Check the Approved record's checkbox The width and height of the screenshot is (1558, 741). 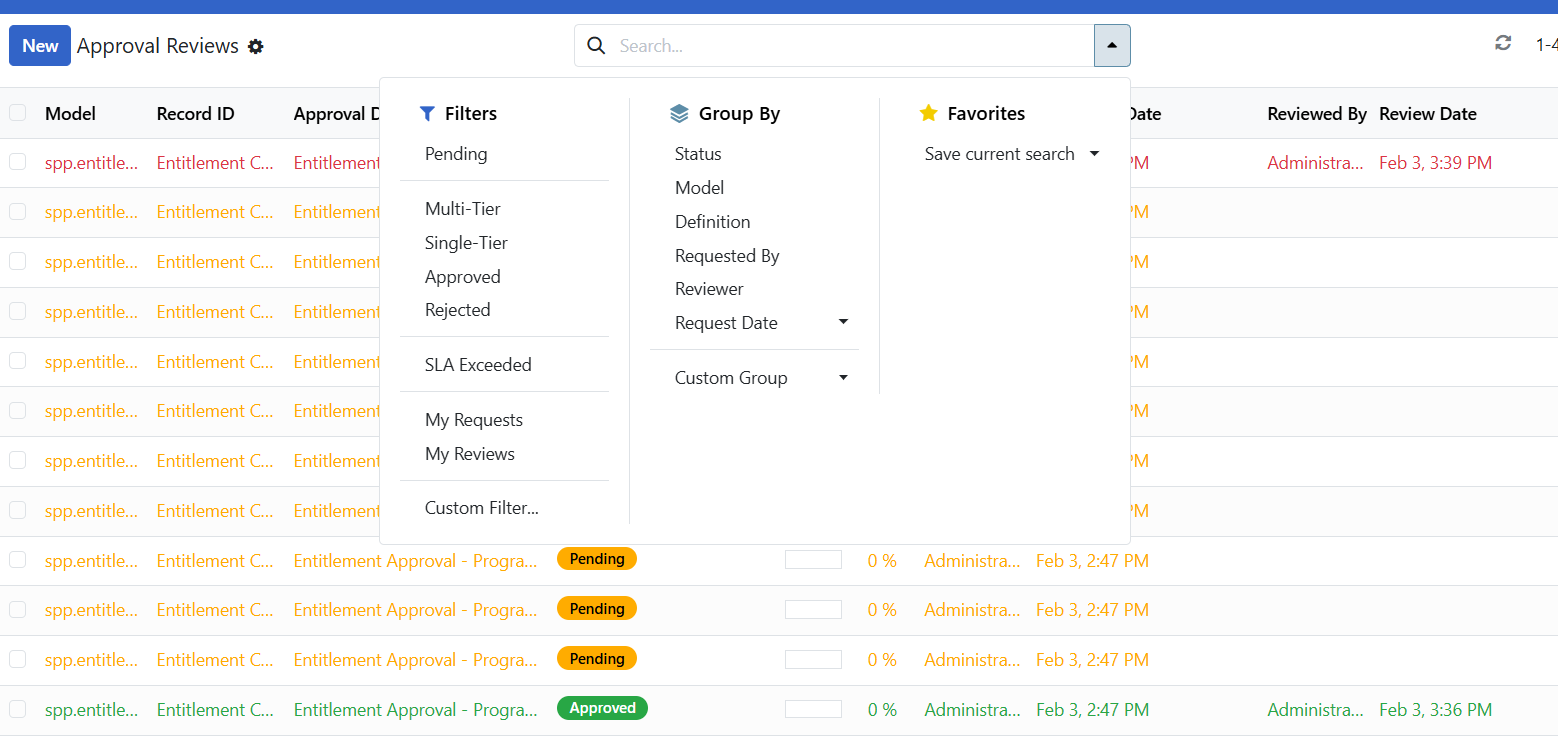point(17,709)
